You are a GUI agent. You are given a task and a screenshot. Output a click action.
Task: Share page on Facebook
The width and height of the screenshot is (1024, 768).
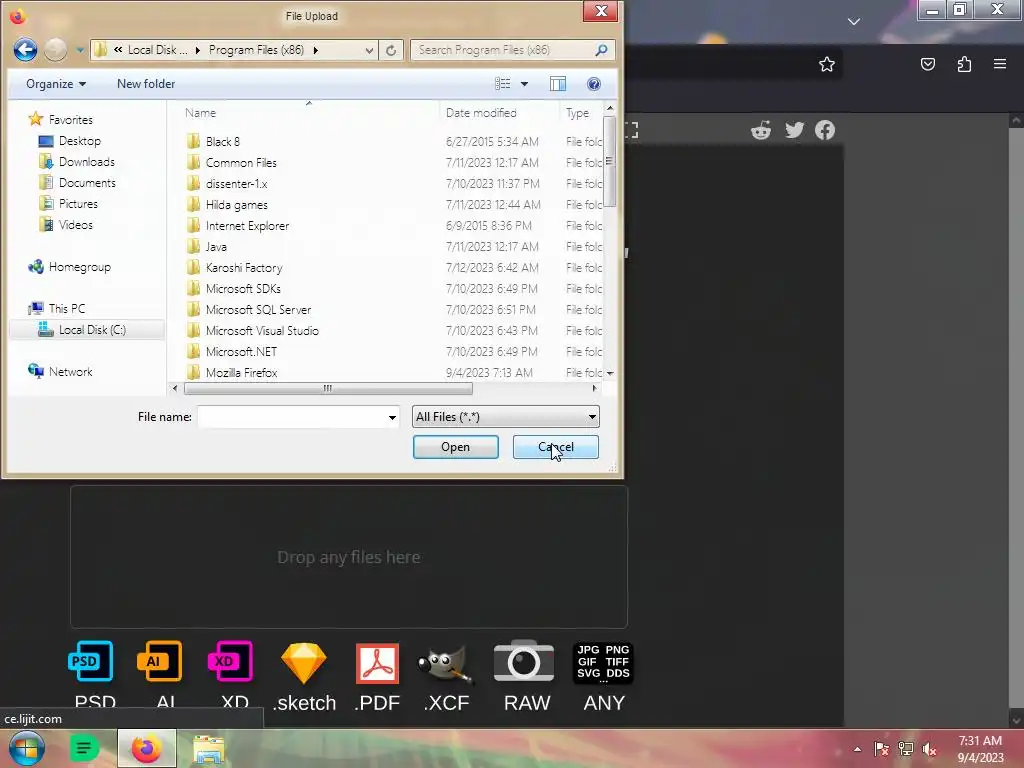[825, 130]
